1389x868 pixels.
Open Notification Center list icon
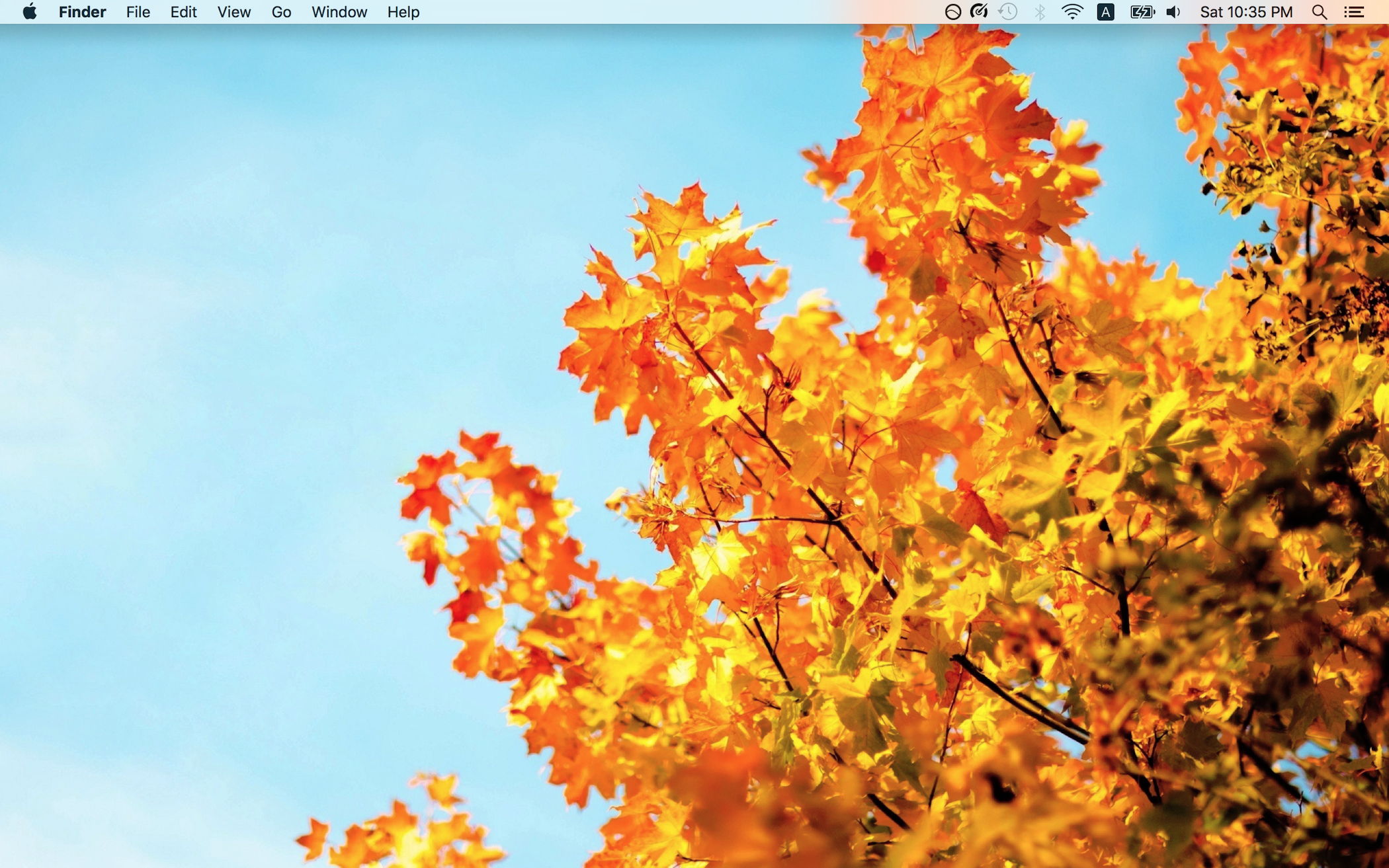pyautogui.click(x=1354, y=12)
